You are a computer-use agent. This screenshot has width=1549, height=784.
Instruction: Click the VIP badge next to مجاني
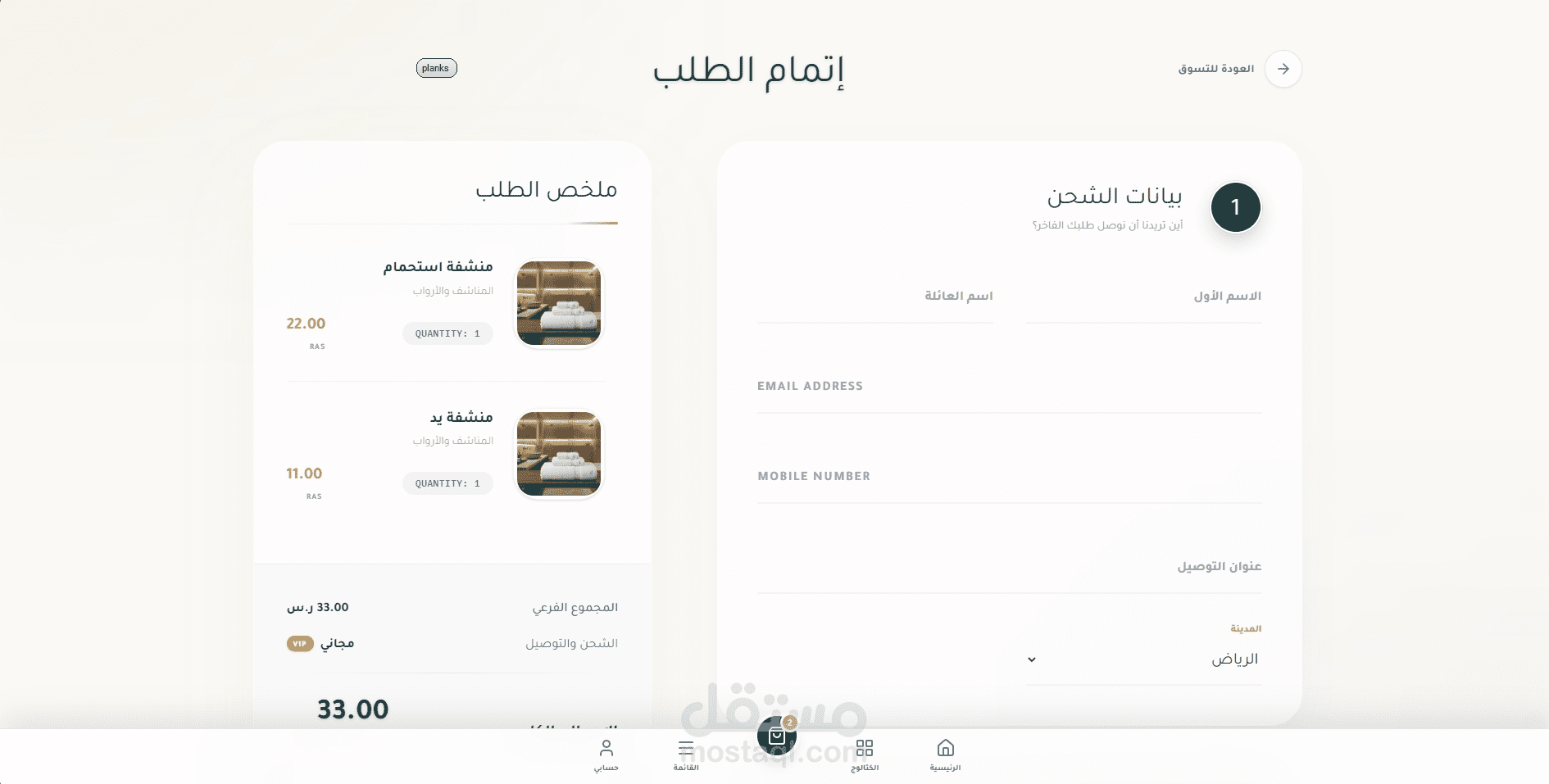click(300, 644)
